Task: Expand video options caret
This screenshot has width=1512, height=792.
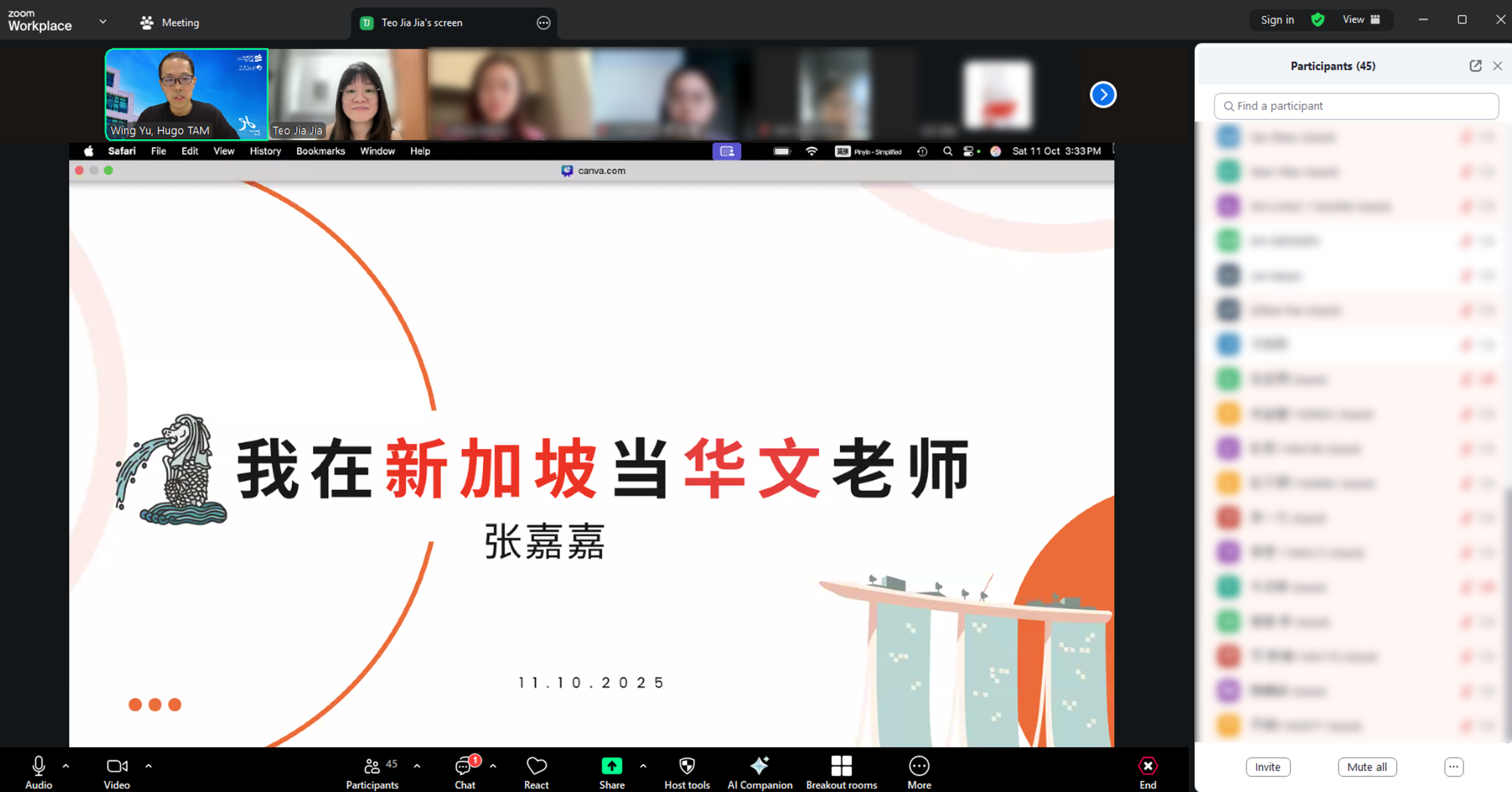Action: [x=148, y=765]
